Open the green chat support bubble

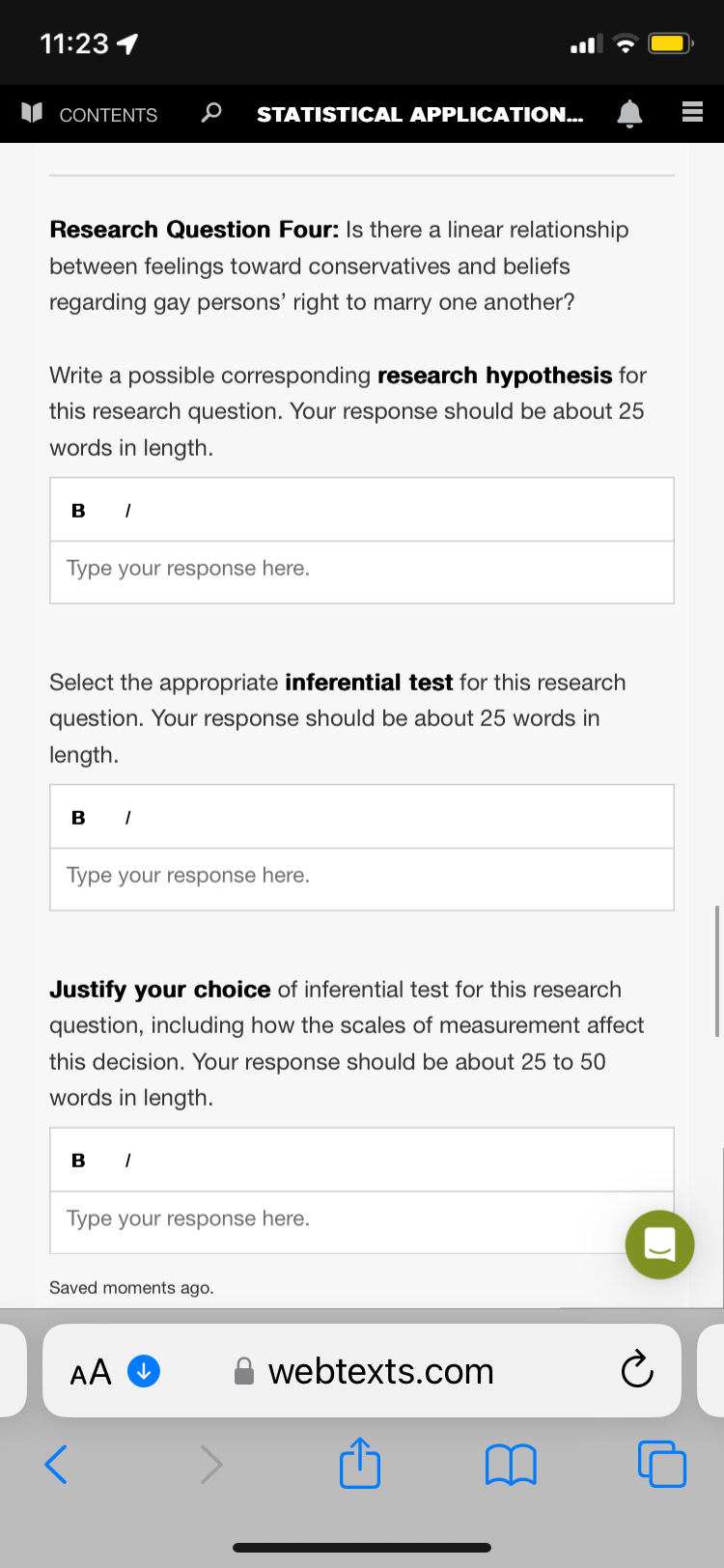(659, 1245)
